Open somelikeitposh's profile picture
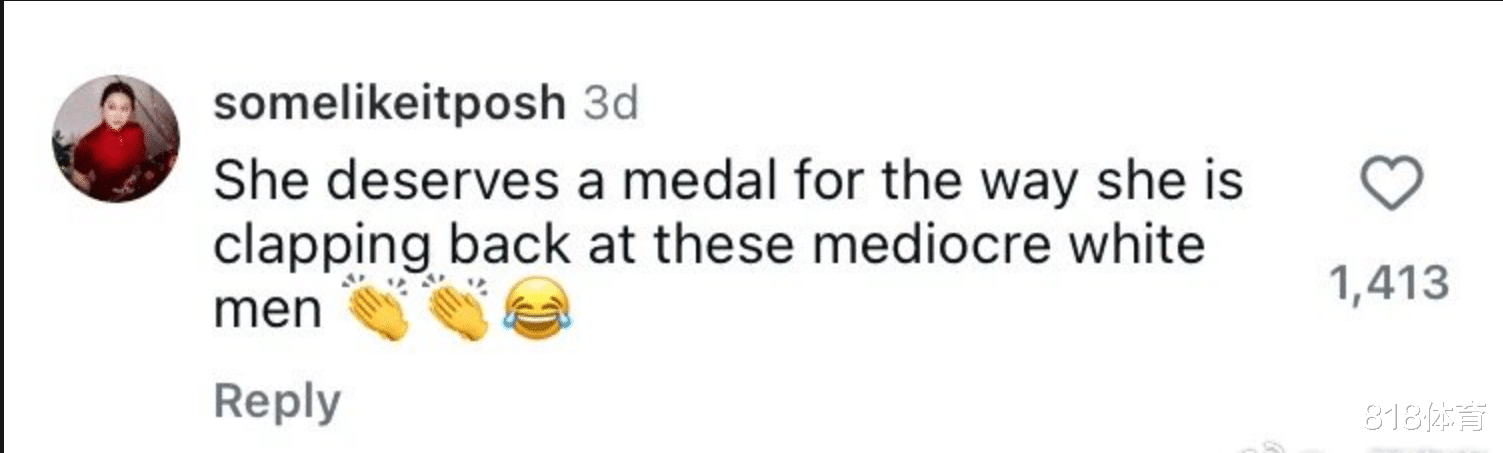 coord(116,139)
